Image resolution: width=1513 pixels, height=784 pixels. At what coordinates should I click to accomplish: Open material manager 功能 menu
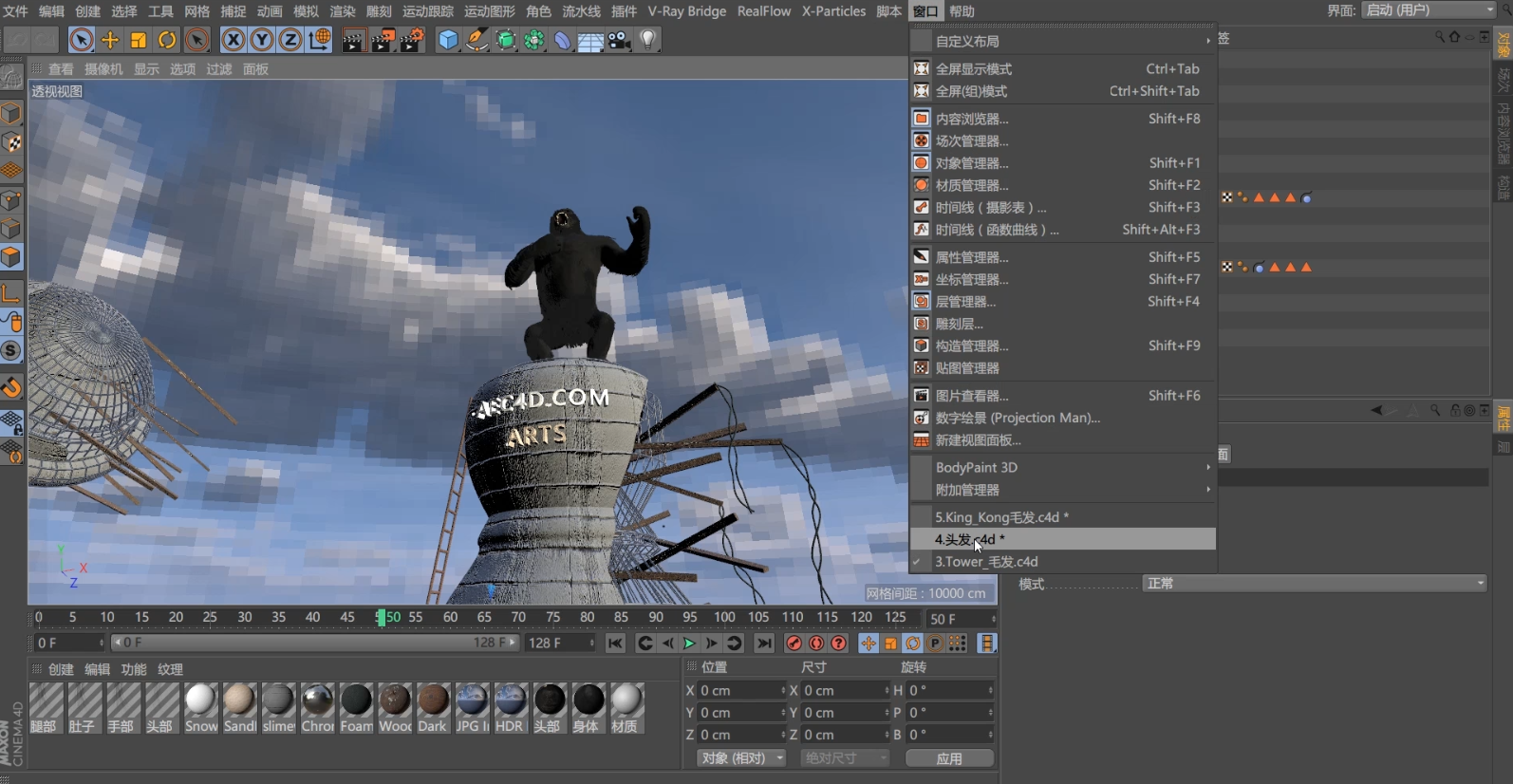coord(134,669)
